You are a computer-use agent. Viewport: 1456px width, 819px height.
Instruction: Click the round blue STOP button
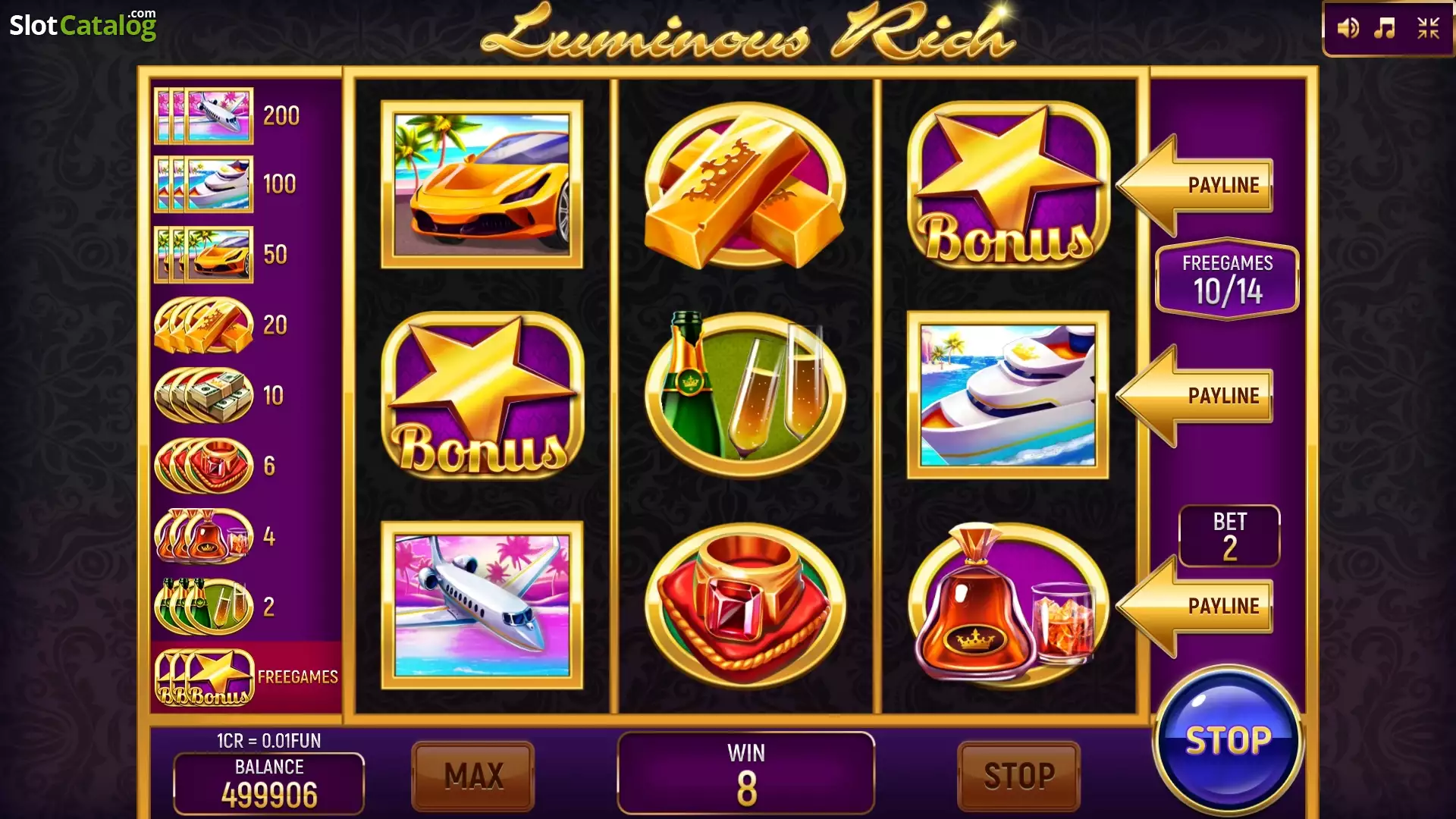coord(1228,740)
